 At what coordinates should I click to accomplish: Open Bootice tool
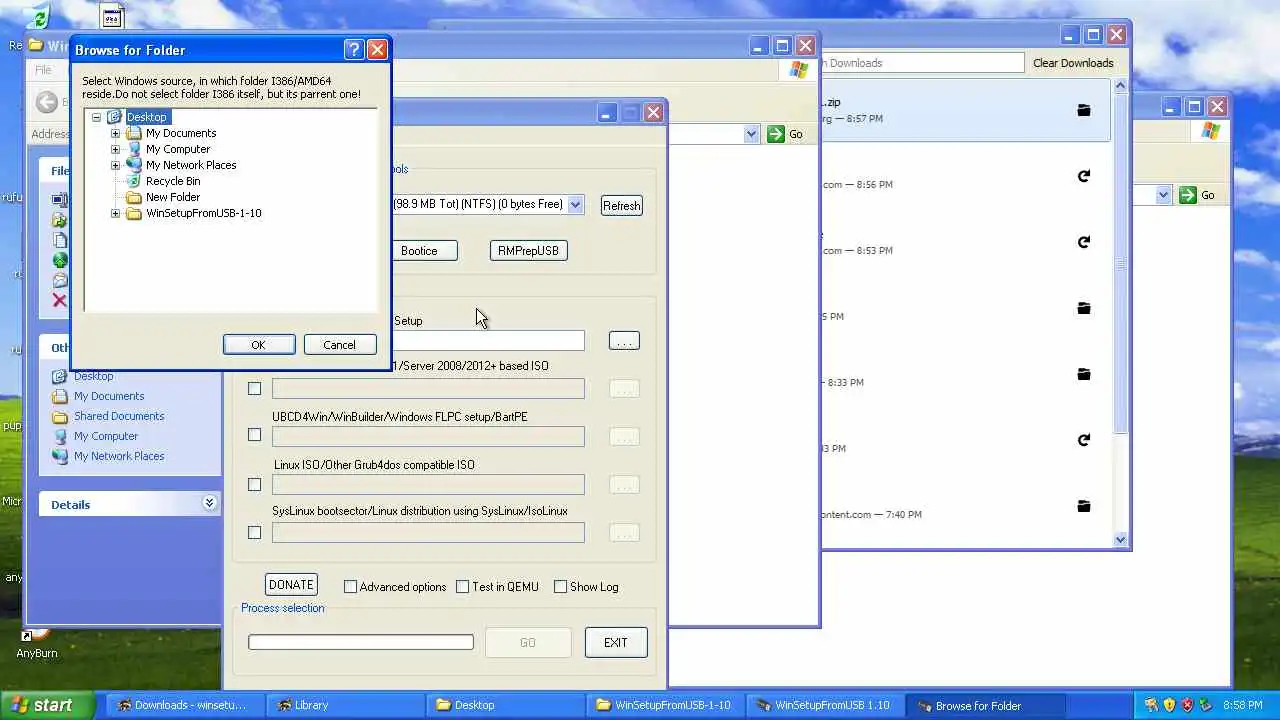[x=419, y=250]
